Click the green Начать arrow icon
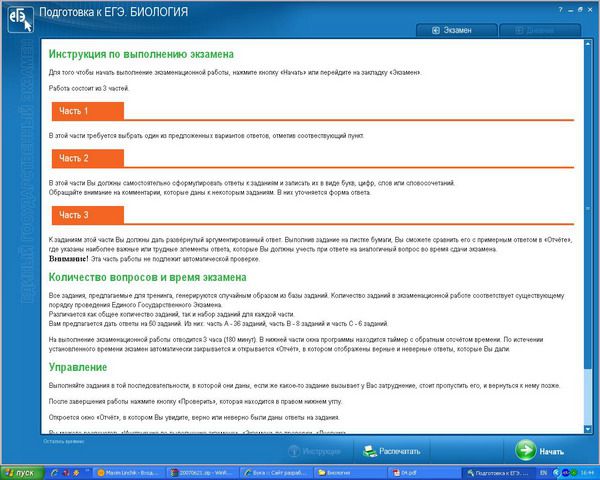 click(527, 451)
